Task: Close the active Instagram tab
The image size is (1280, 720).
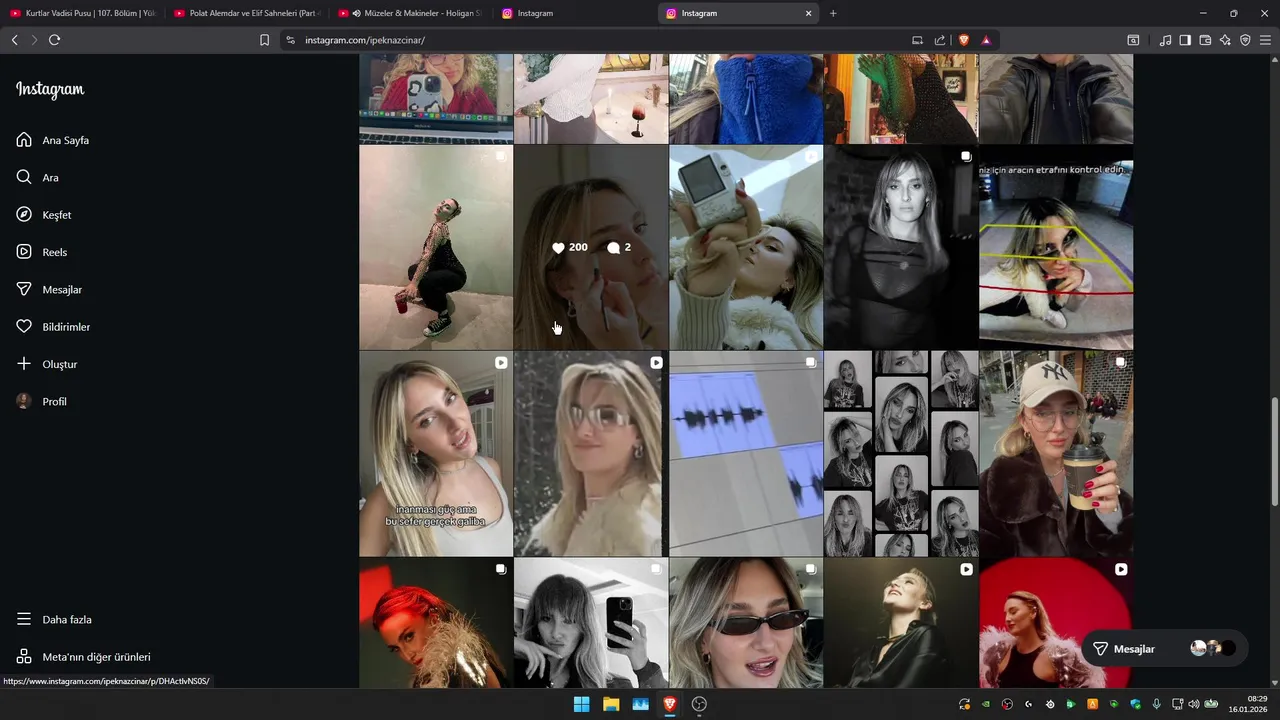Action: (x=808, y=13)
